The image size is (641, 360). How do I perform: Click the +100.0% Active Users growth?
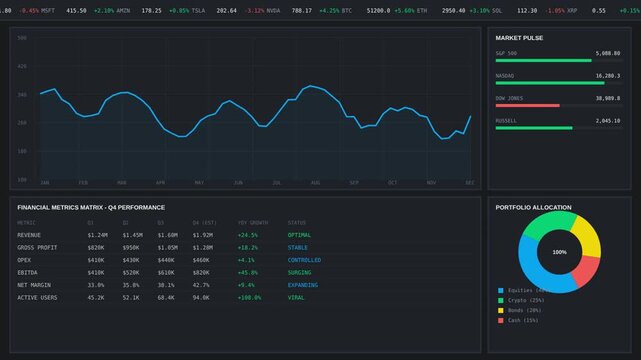[x=249, y=297]
